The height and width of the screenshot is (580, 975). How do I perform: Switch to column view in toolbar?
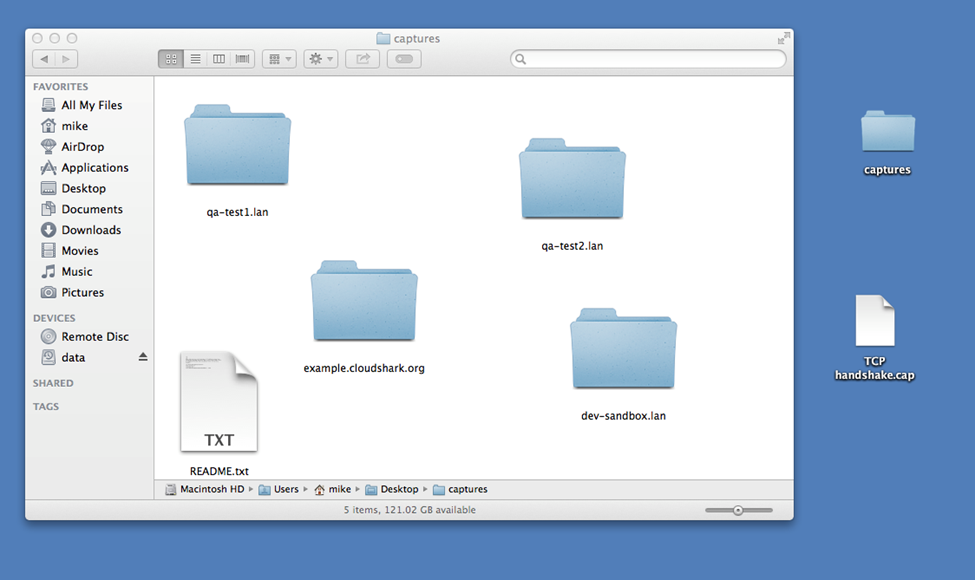[x=219, y=59]
